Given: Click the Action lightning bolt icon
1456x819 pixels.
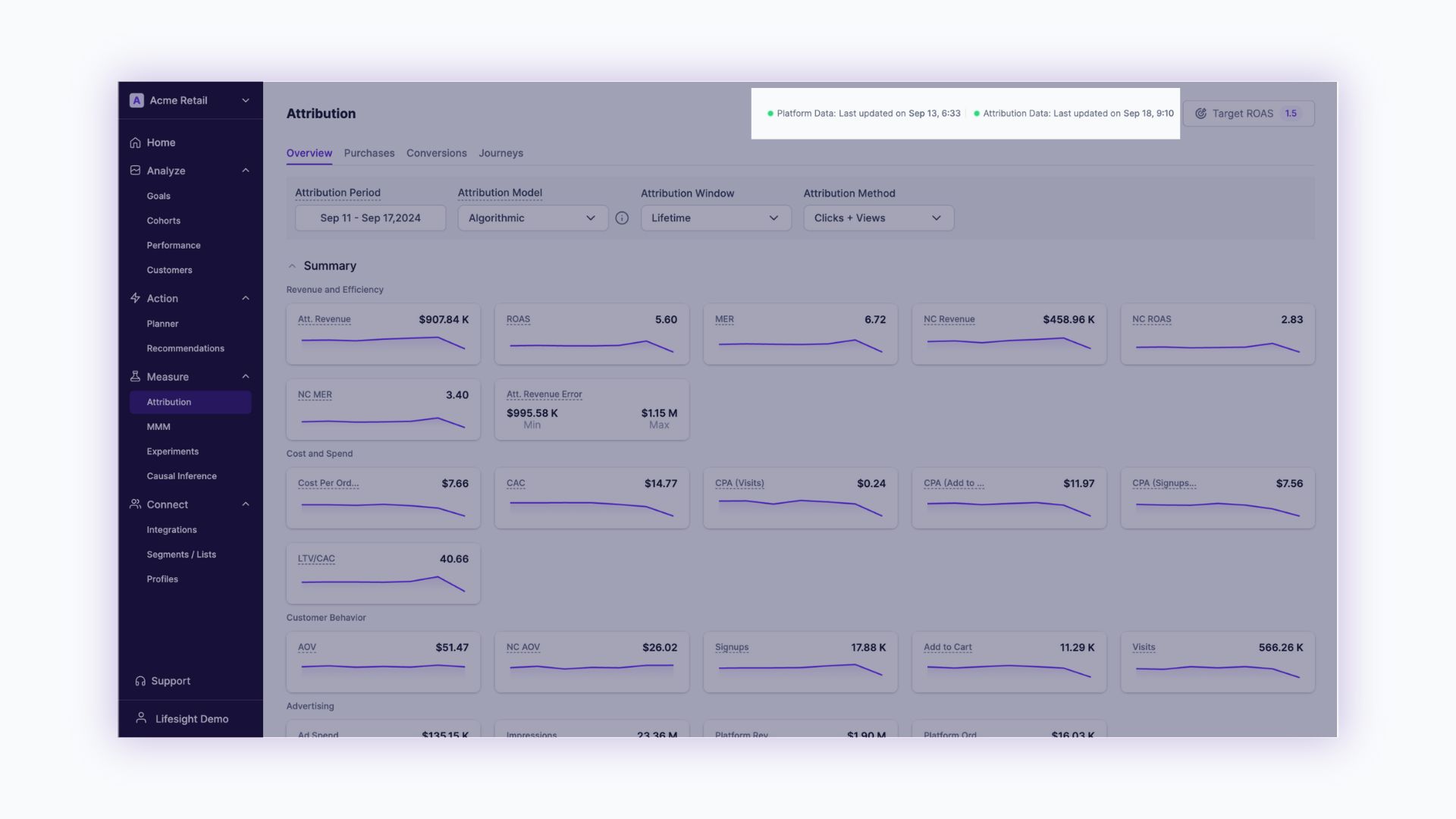Looking at the screenshot, I should click(x=135, y=298).
